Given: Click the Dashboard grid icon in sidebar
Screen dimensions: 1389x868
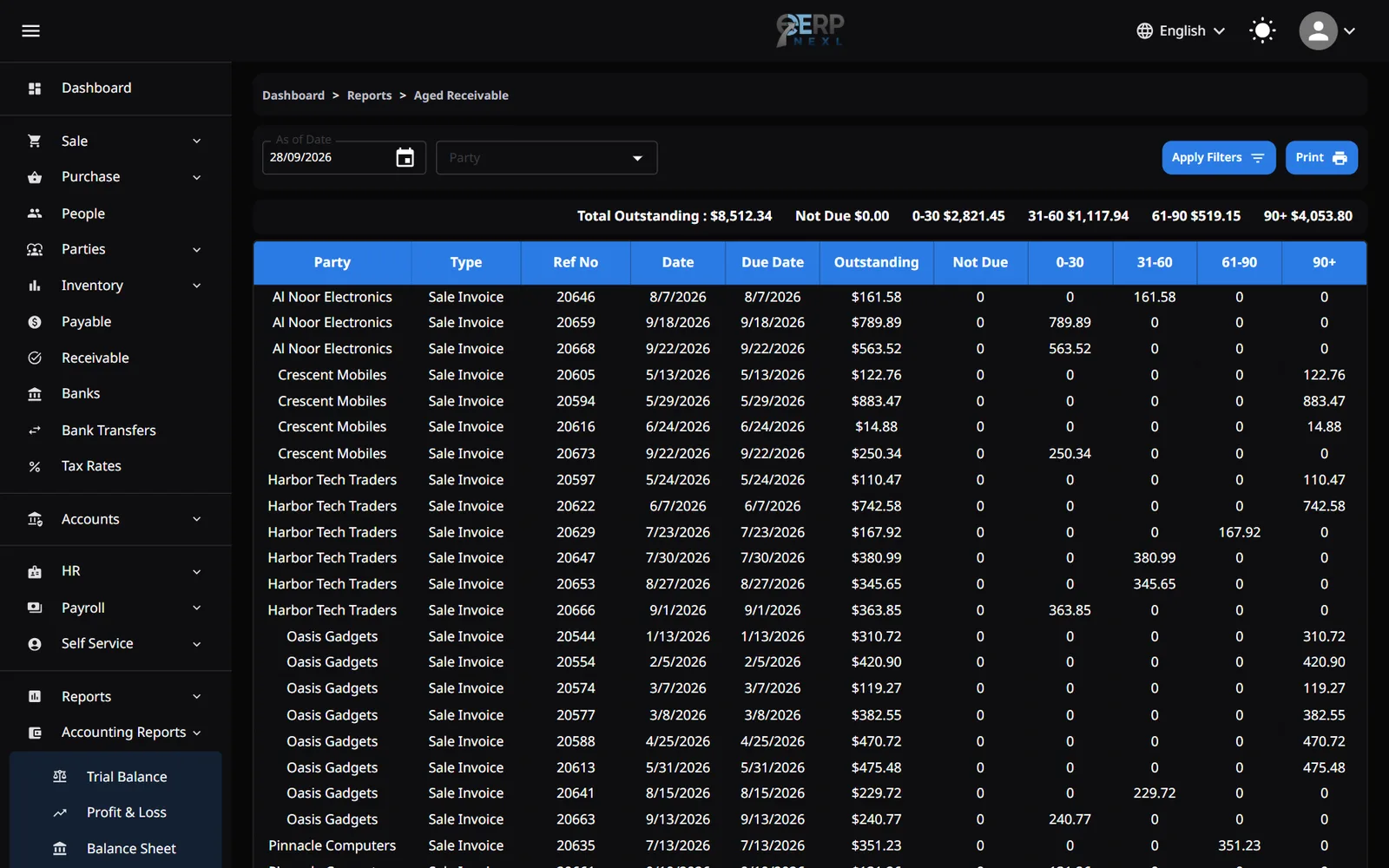Looking at the screenshot, I should pos(35,89).
